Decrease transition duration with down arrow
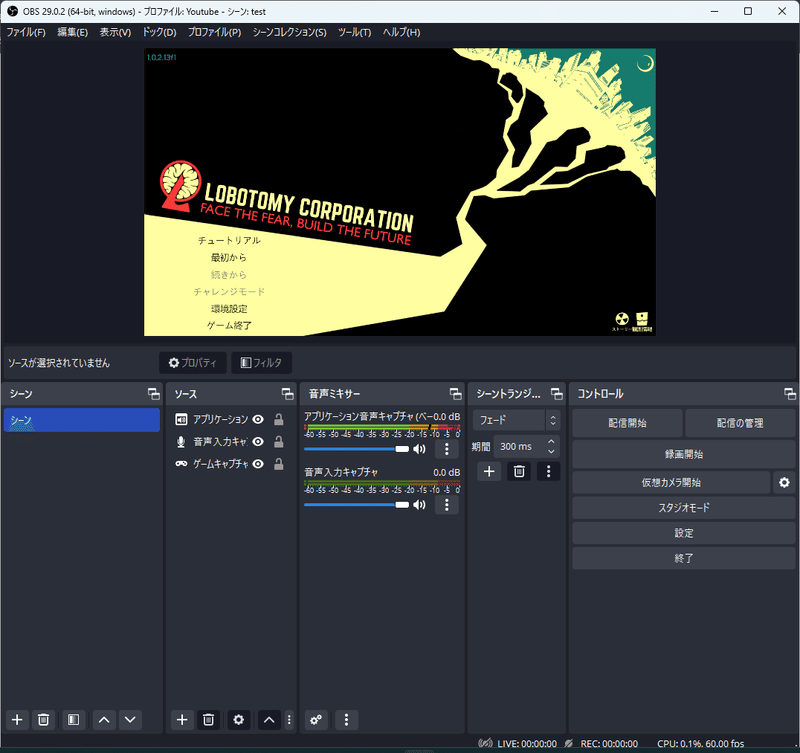The width and height of the screenshot is (800, 753). click(x=551, y=451)
